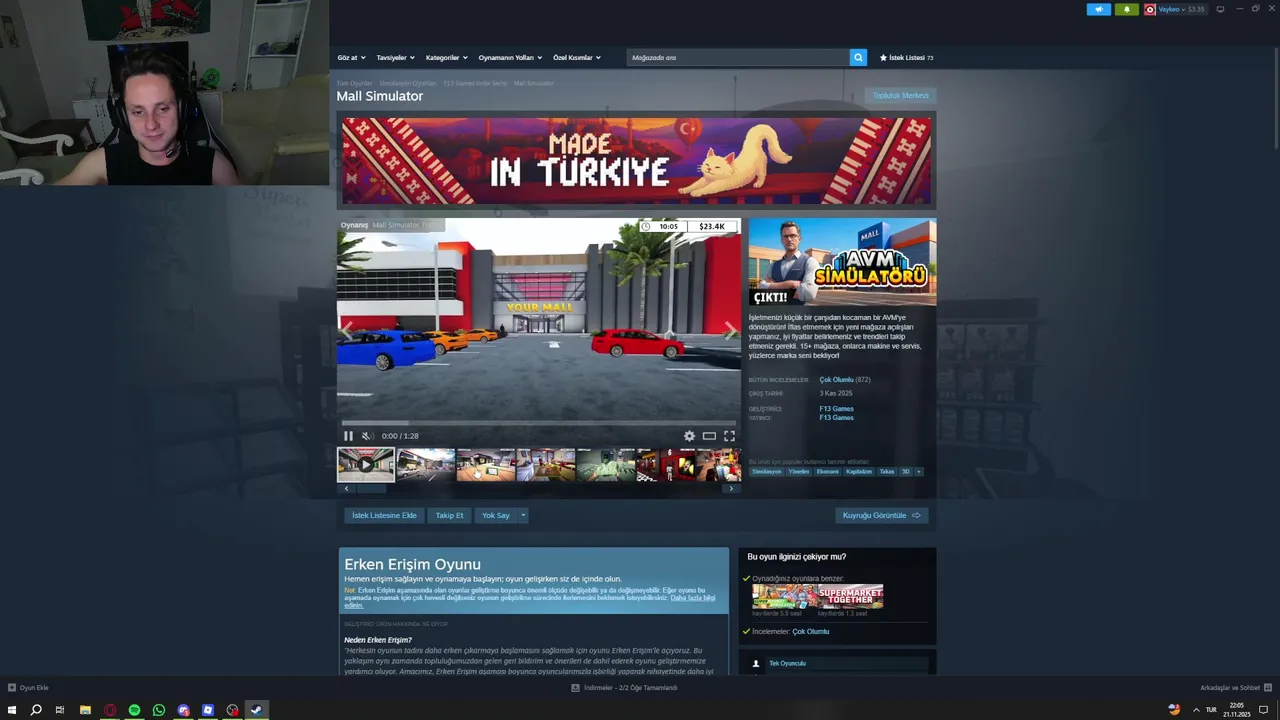Open Spotify from the taskbar

(x=134, y=710)
